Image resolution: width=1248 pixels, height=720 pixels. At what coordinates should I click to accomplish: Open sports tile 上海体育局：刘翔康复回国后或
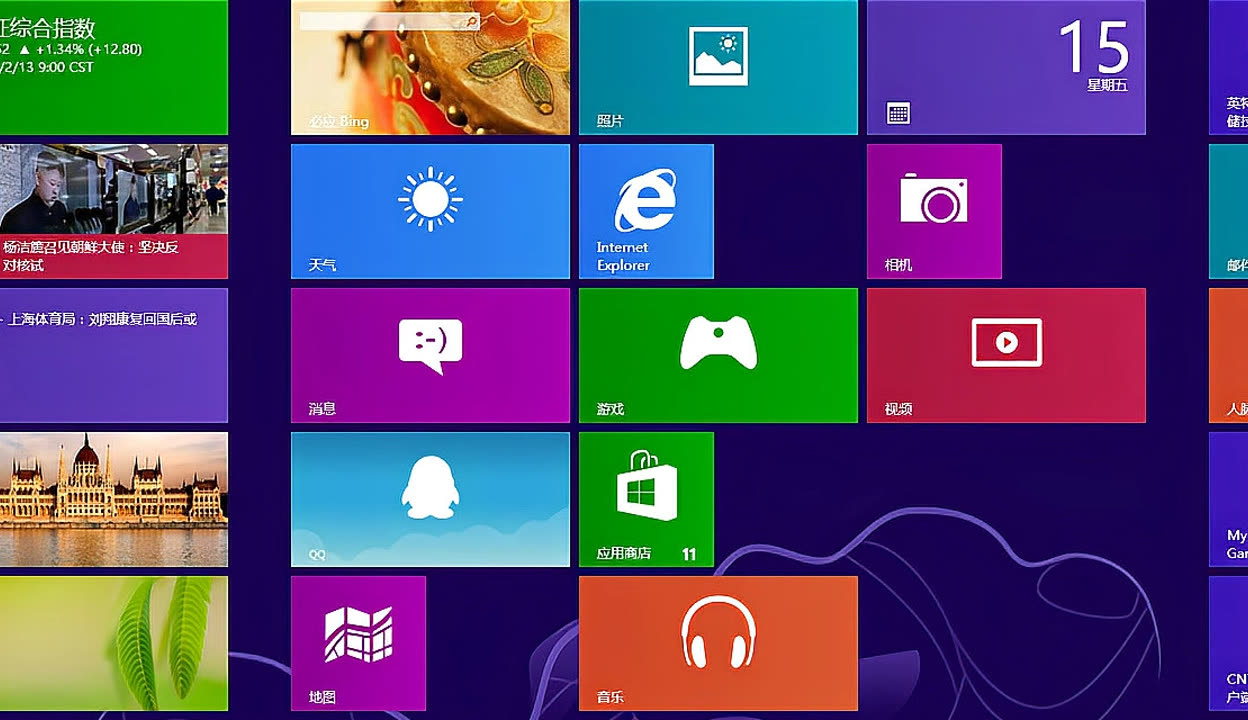(114, 355)
